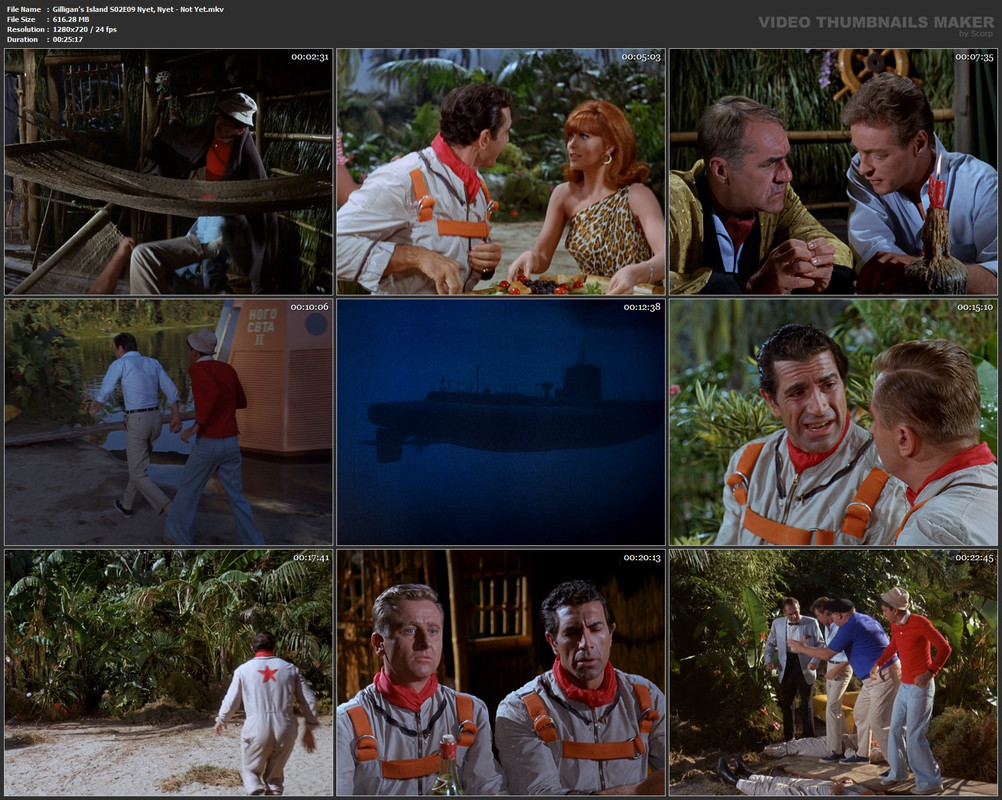Select the thumbnail timestamped 00:07:35
Image resolution: width=1002 pixels, height=800 pixels.
pos(833,172)
